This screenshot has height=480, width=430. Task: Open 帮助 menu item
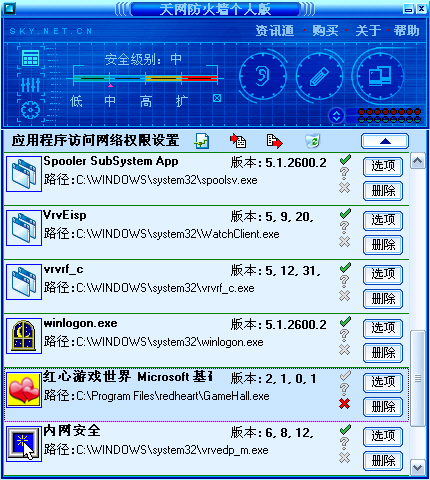[x=406, y=31]
